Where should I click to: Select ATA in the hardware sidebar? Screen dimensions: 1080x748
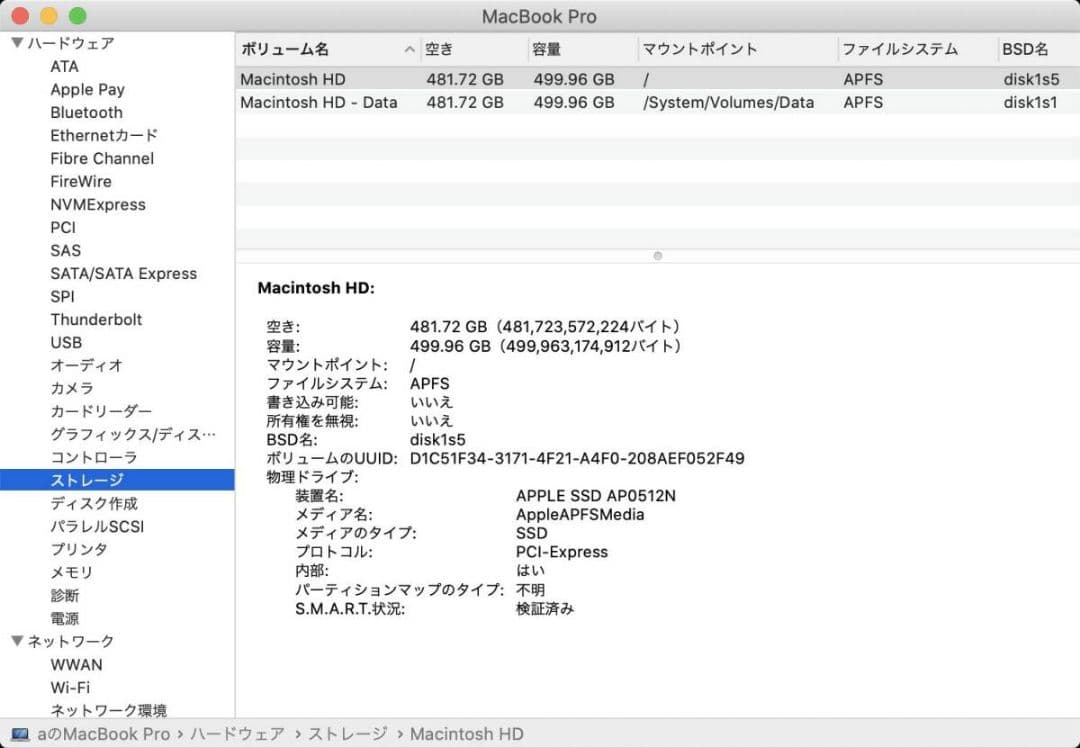tap(62, 66)
